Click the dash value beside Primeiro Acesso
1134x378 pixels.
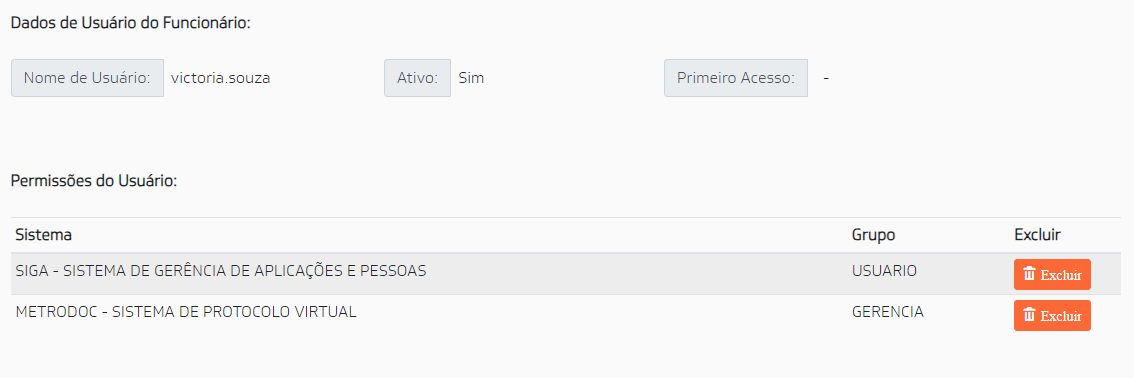826,78
